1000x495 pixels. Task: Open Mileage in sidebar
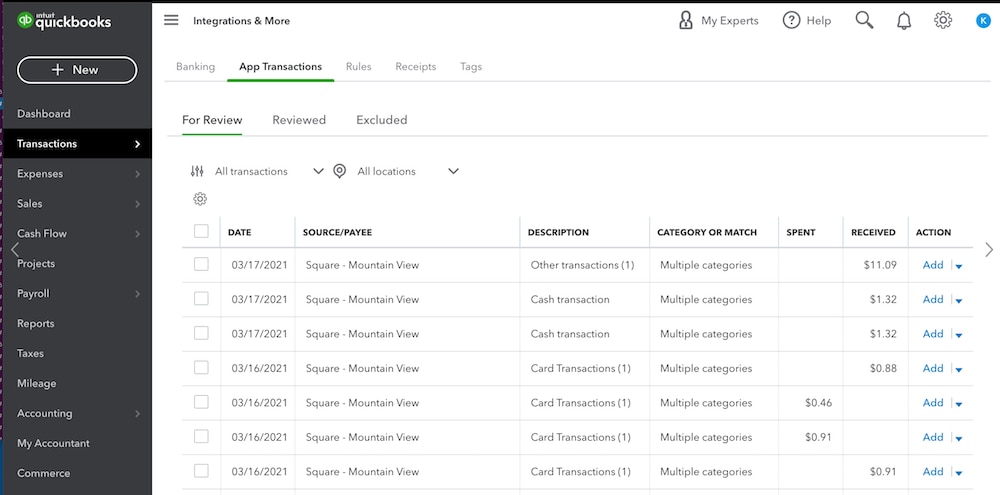[36, 383]
